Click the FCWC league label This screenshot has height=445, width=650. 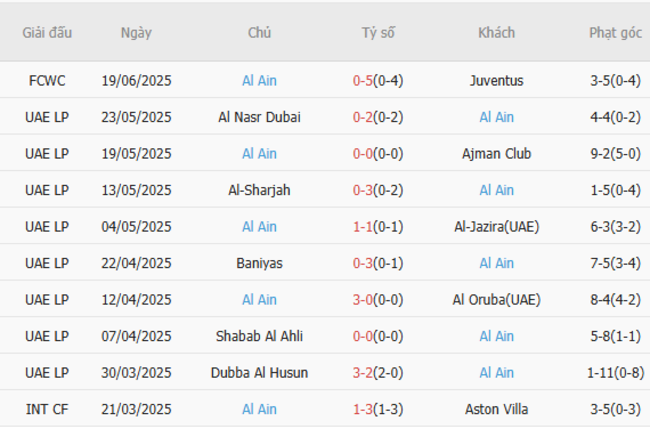(47, 80)
